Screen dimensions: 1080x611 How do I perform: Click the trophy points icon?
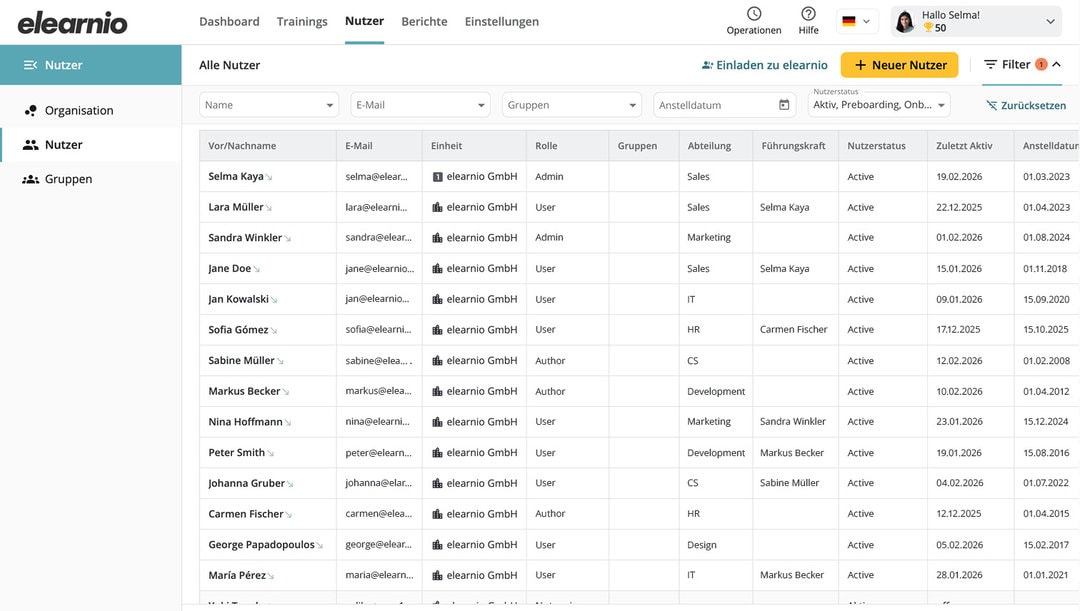(928, 28)
